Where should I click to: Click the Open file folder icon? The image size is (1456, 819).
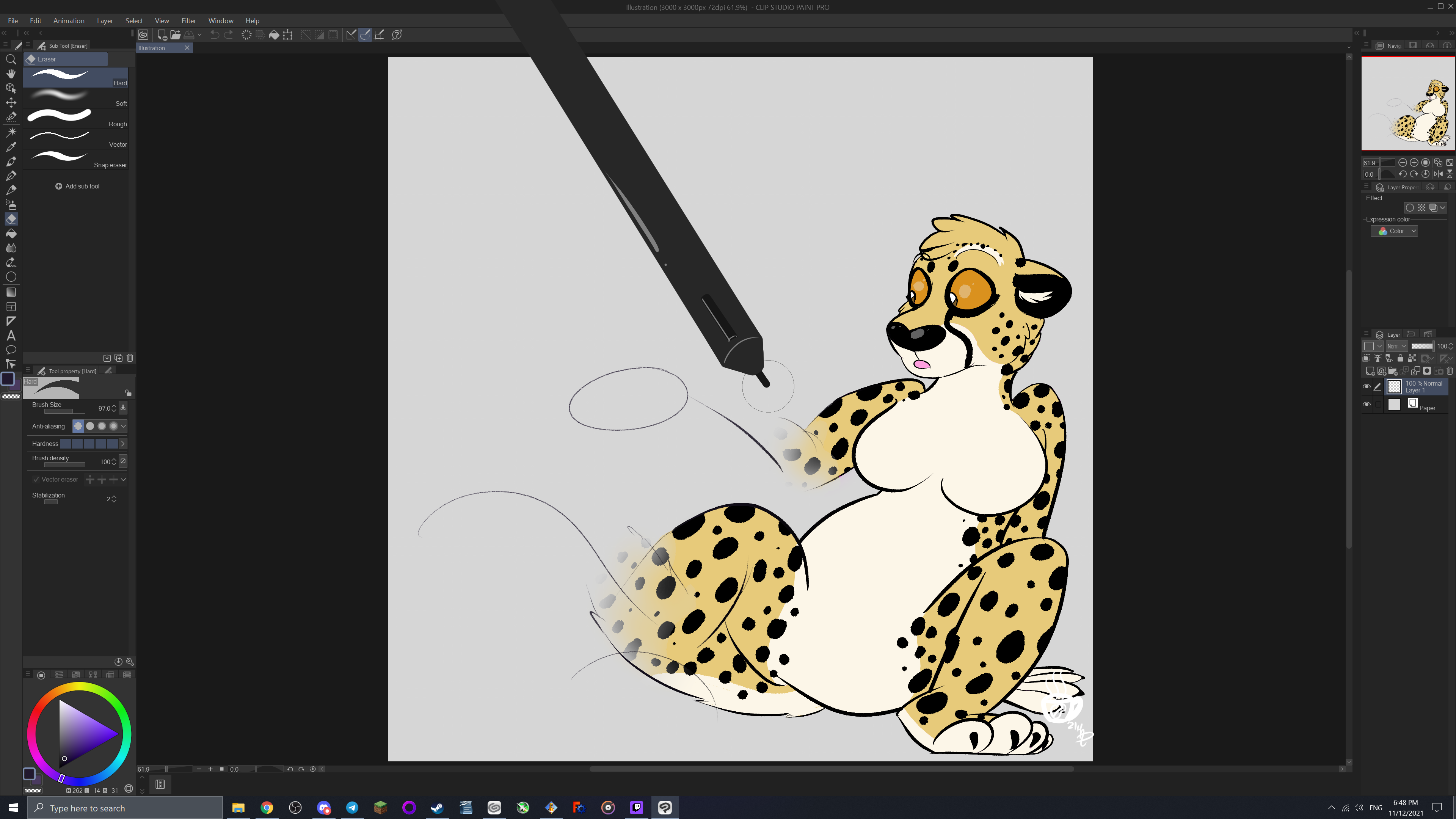(175, 35)
